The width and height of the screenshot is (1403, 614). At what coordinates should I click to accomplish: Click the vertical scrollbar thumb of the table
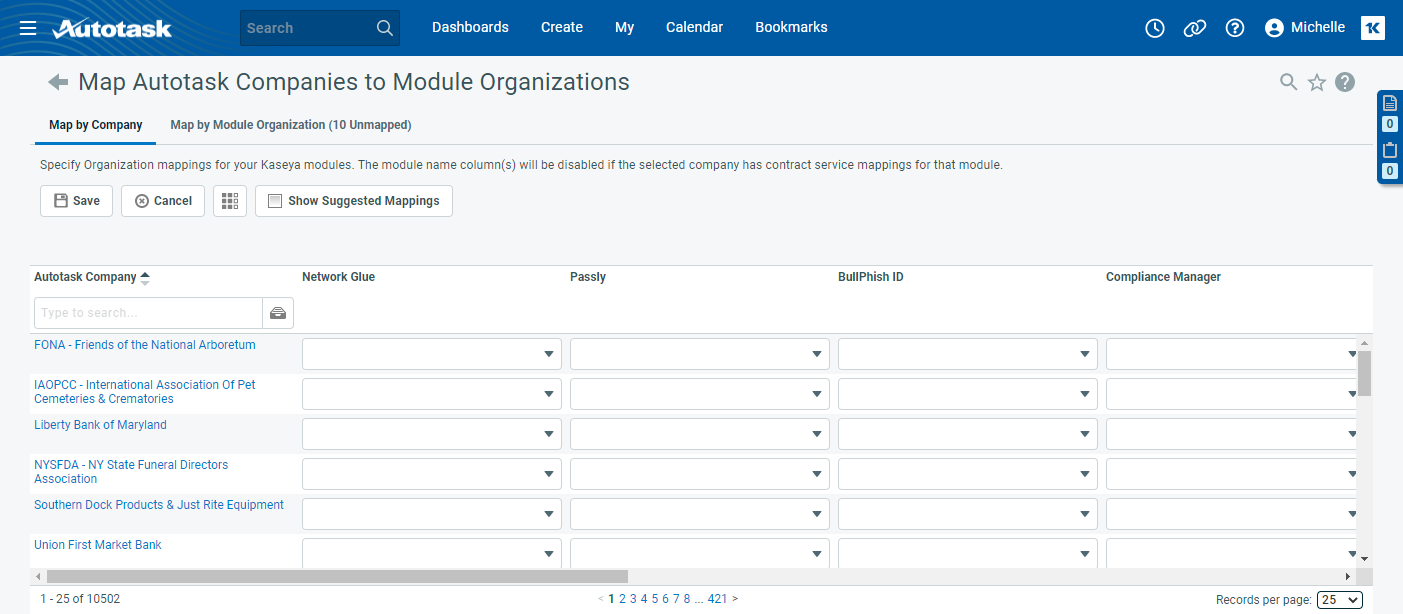[1364, 374]
